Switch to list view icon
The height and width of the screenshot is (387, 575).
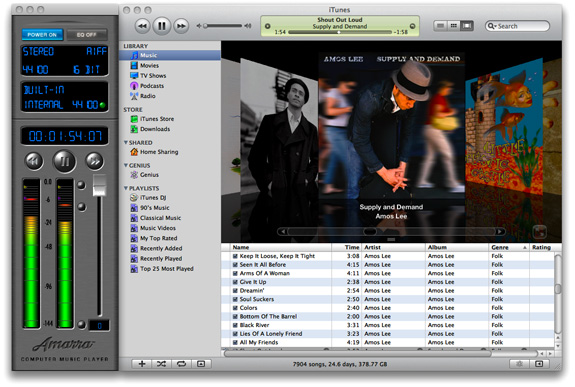(x=440, y=26)
